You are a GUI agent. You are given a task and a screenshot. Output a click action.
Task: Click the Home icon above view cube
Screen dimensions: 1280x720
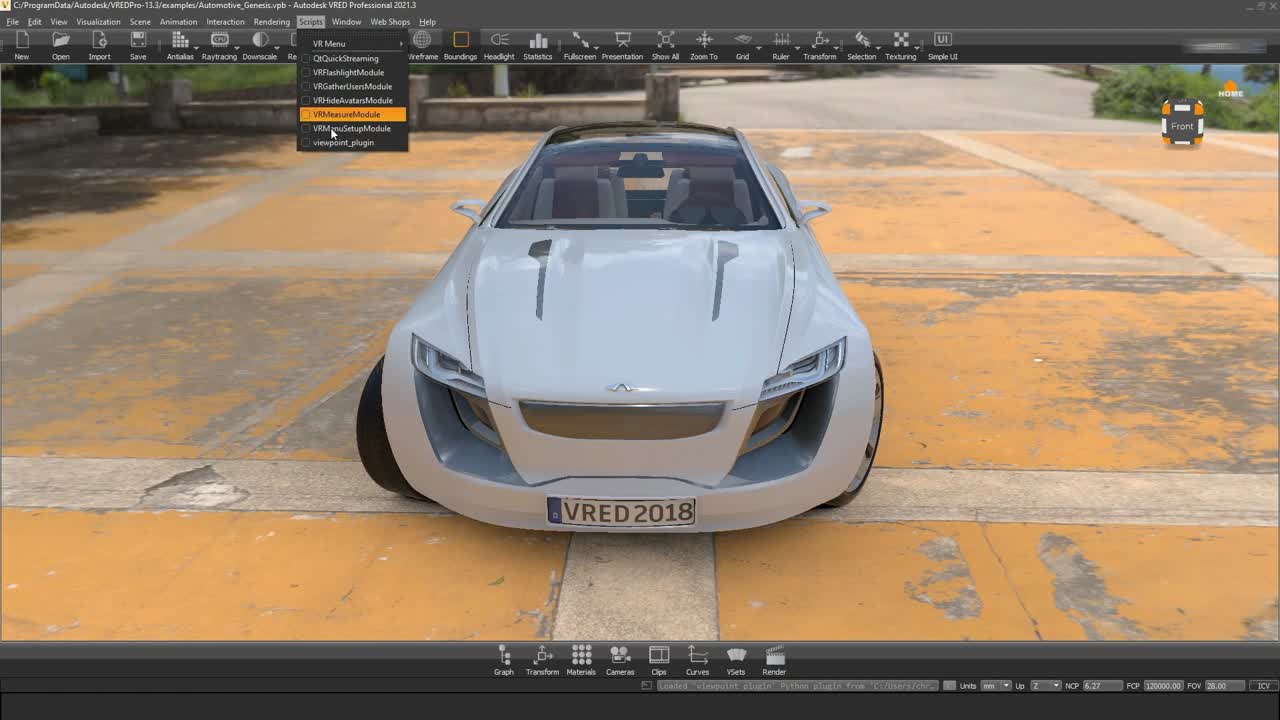pos(1231,90)
